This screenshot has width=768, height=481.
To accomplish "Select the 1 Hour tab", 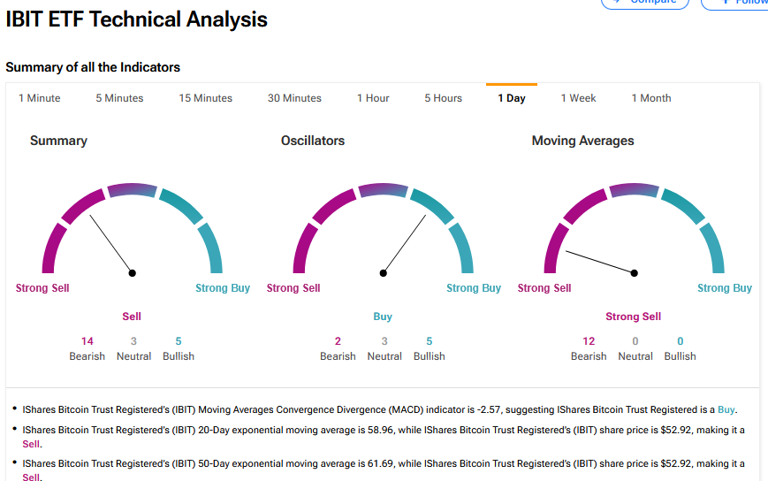I will pyautogui.click(x=373, y=98).
